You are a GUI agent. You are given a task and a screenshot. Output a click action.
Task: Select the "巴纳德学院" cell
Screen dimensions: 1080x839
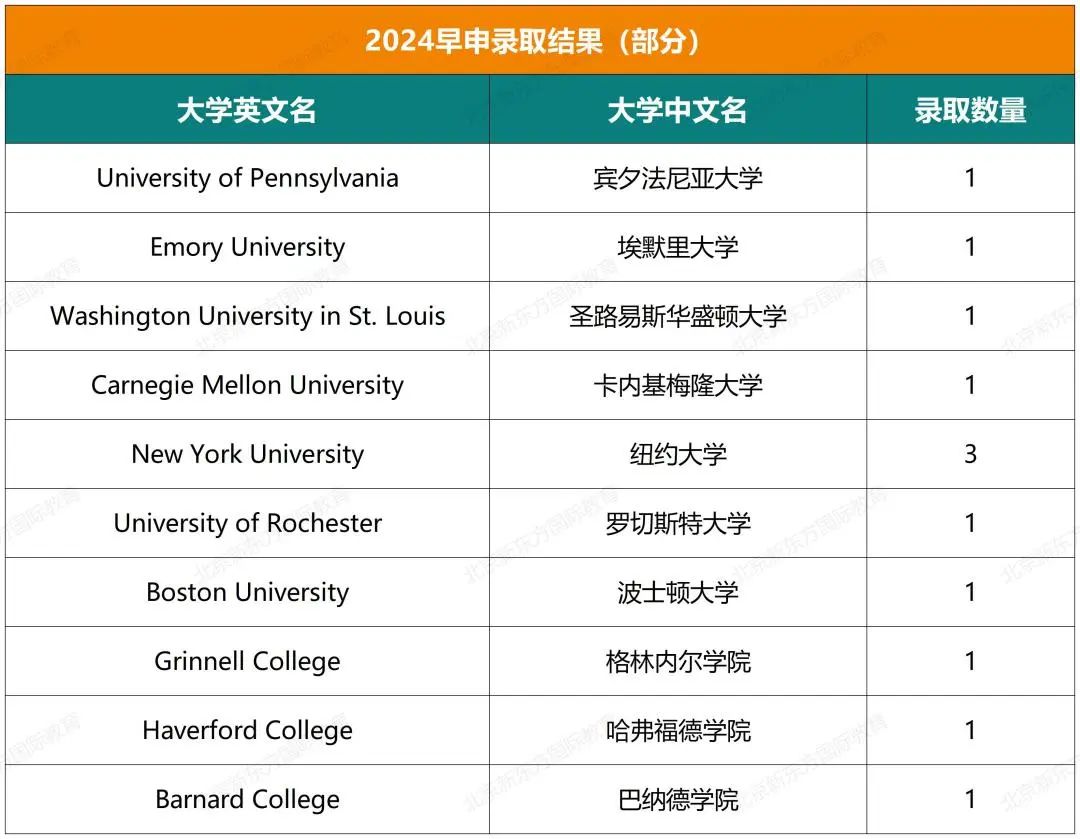[x=678, y=799]
